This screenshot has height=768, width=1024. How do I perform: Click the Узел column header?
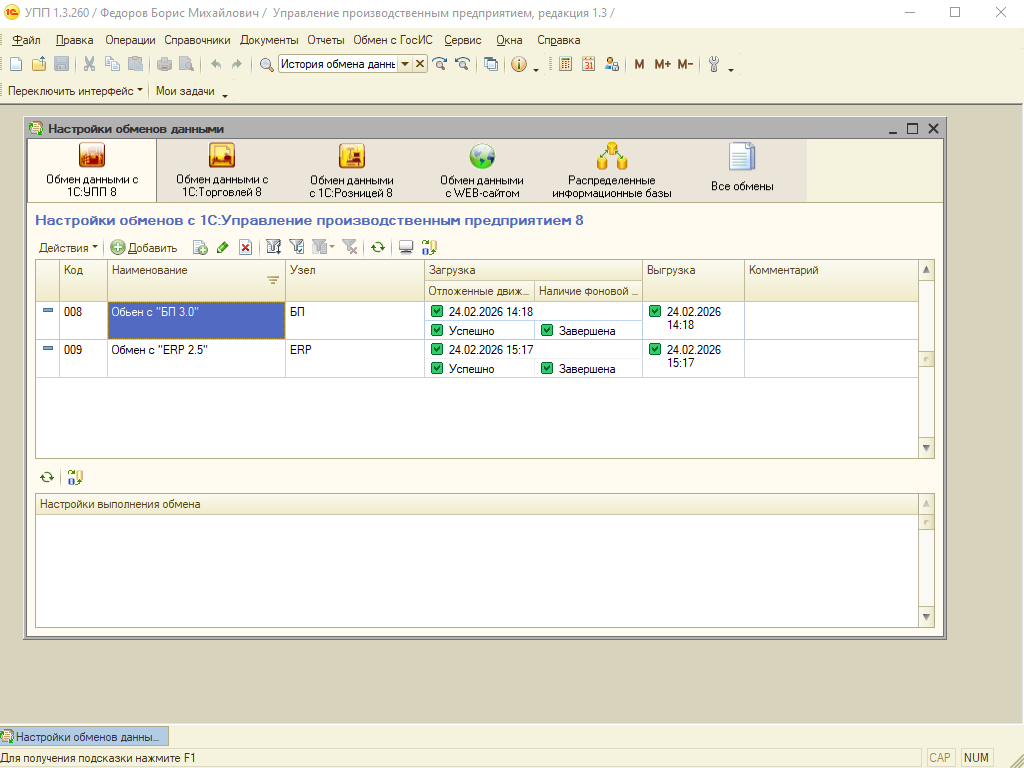click(355, 280)
